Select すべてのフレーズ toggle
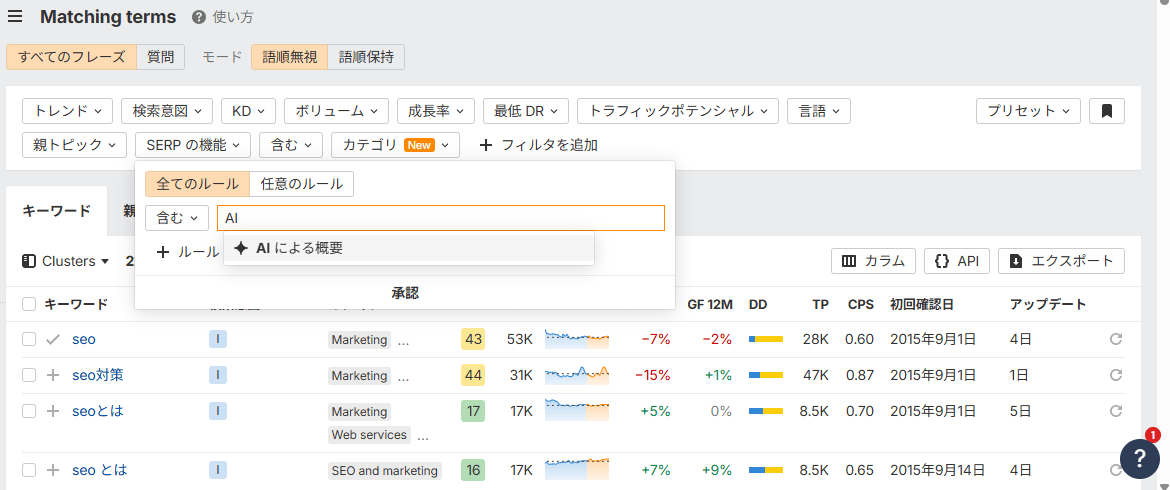This screenshot has height=490, width=1170. (72, 57)
